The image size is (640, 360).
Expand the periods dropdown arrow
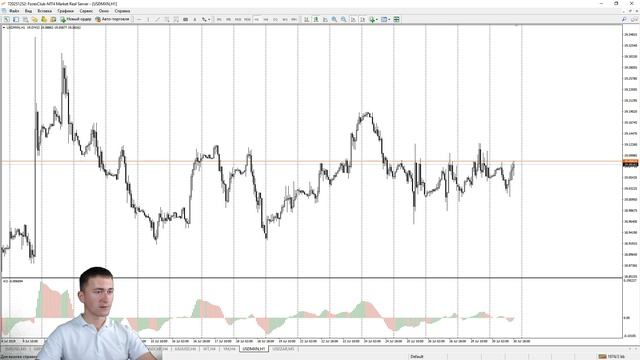click(389, 19)
